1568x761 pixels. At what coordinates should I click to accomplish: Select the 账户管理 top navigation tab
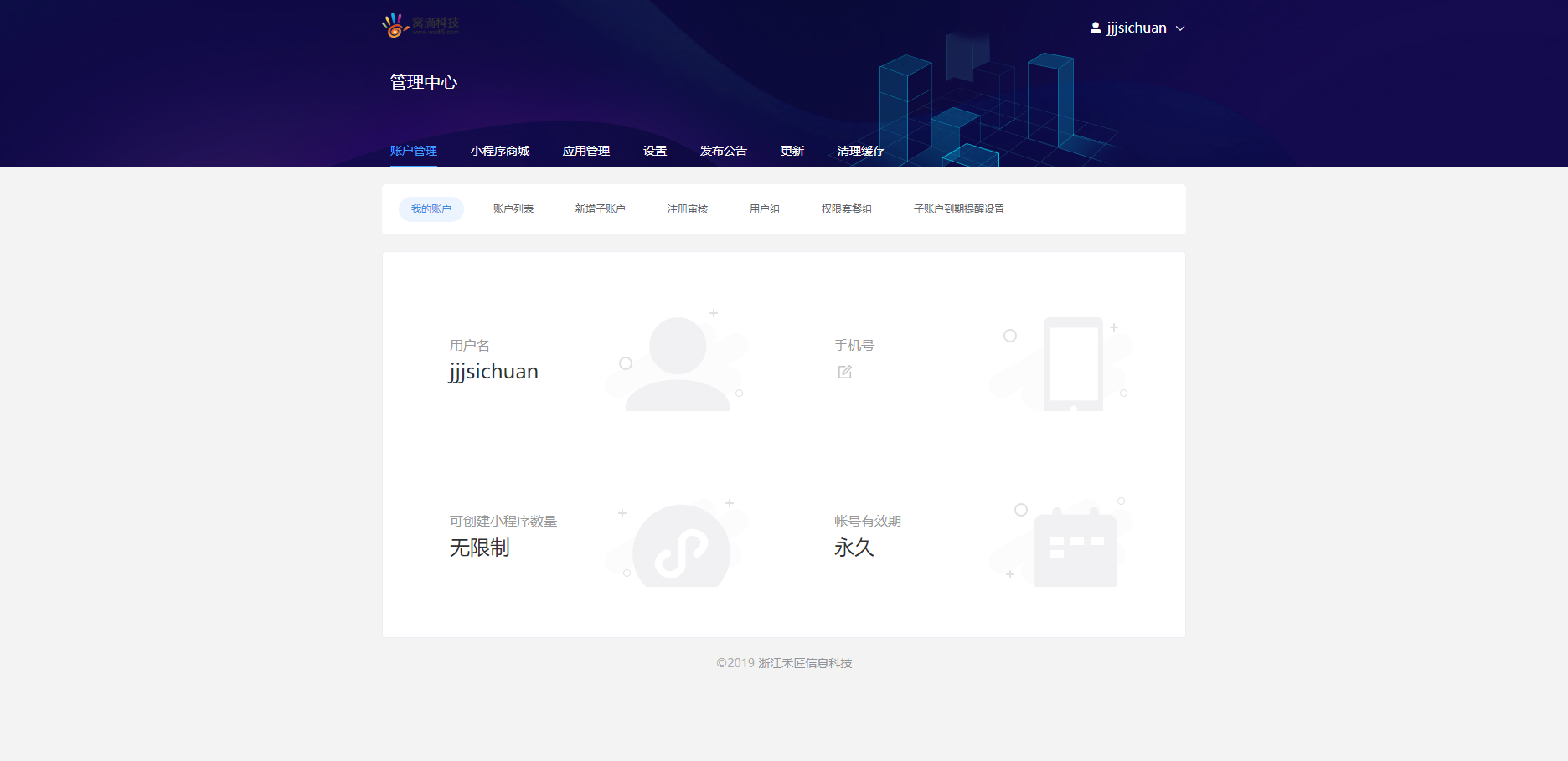414,151
